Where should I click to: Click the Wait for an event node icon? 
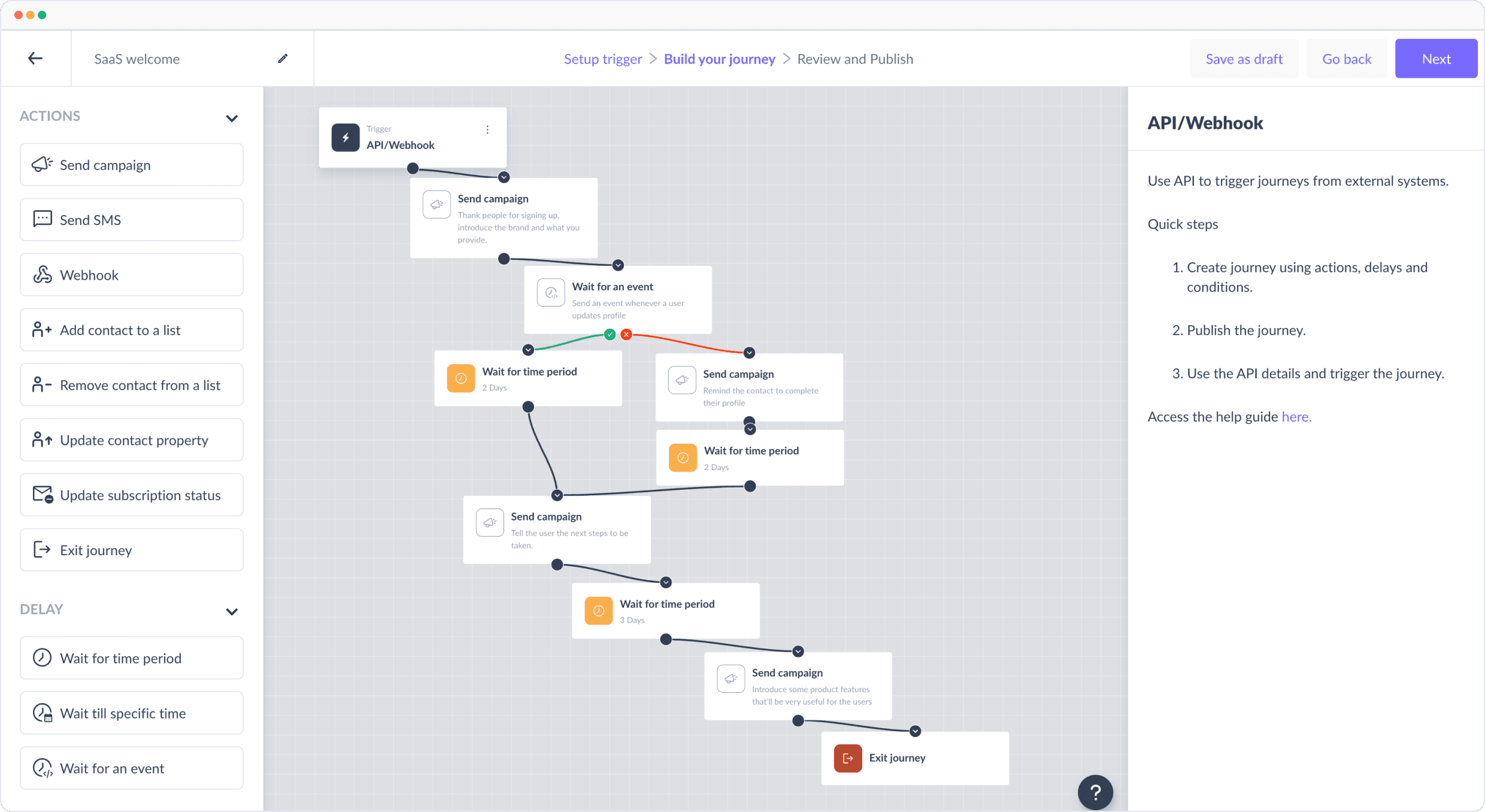550,293
